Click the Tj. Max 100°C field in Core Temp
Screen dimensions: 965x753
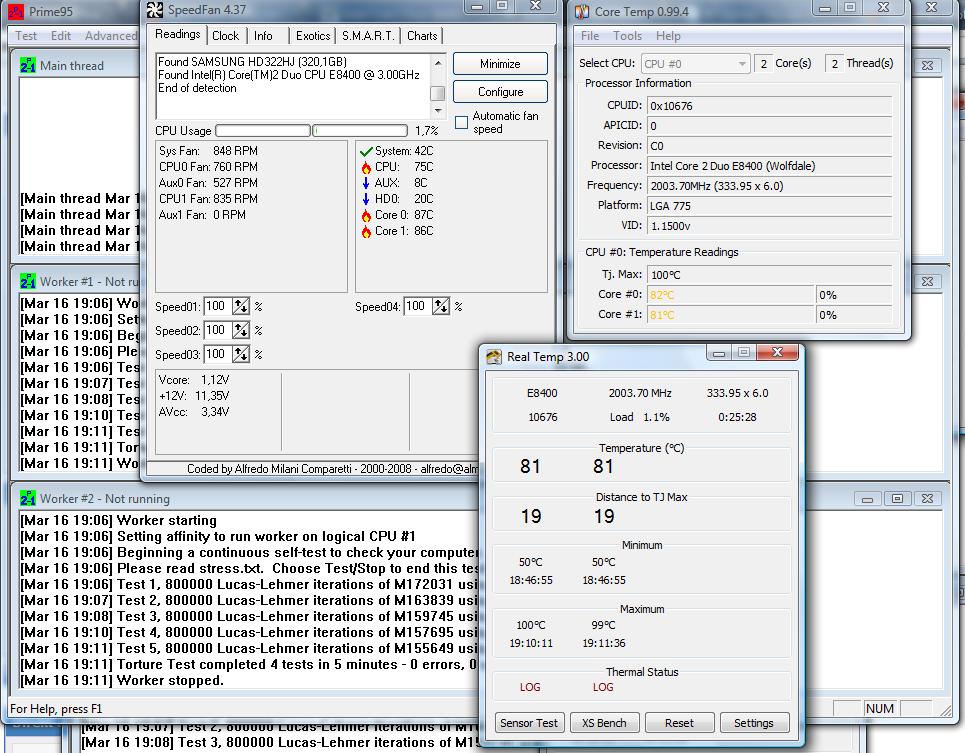[x=769, y=274]
